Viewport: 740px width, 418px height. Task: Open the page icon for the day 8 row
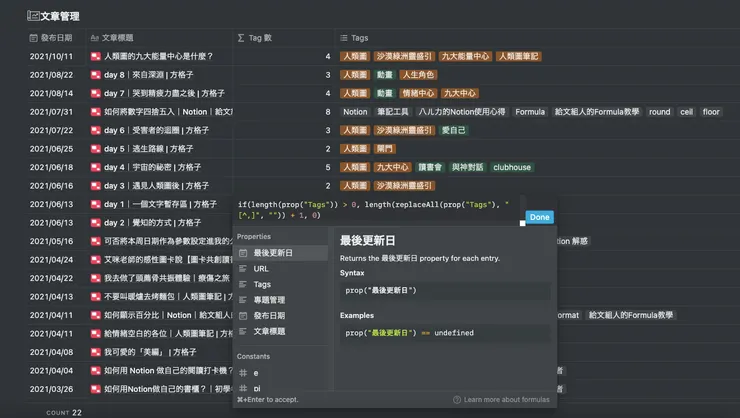96,75
